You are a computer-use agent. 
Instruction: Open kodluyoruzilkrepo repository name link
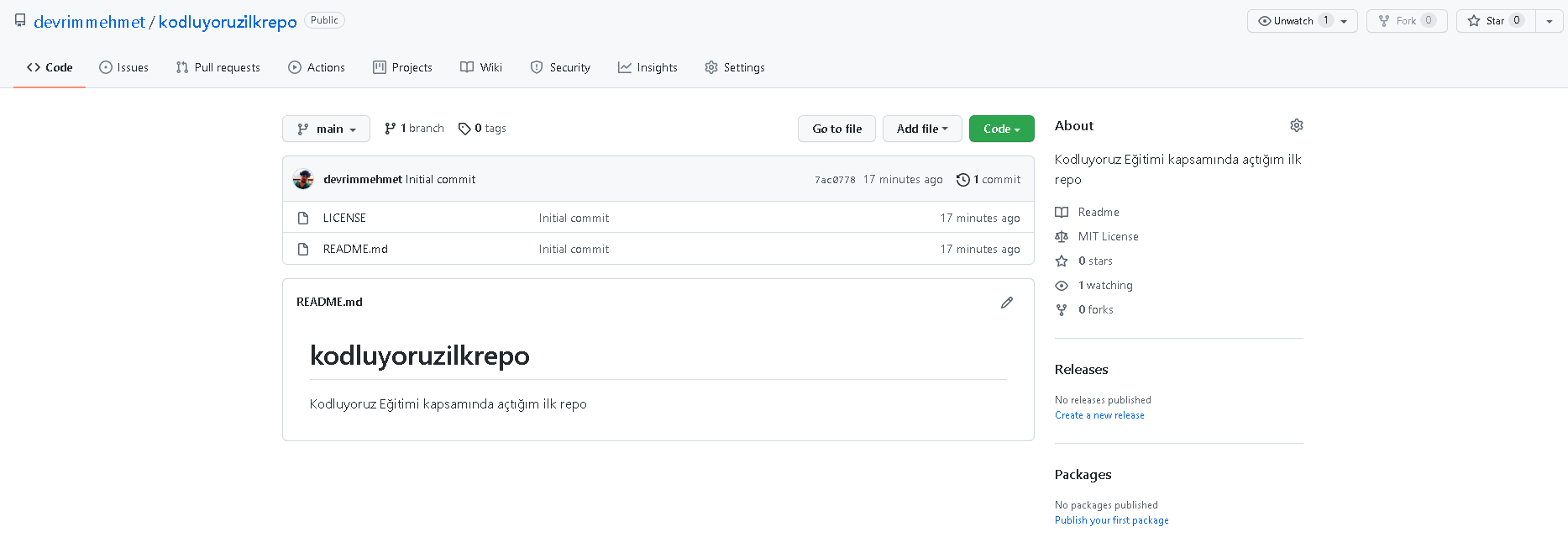(x=228, y=22)
